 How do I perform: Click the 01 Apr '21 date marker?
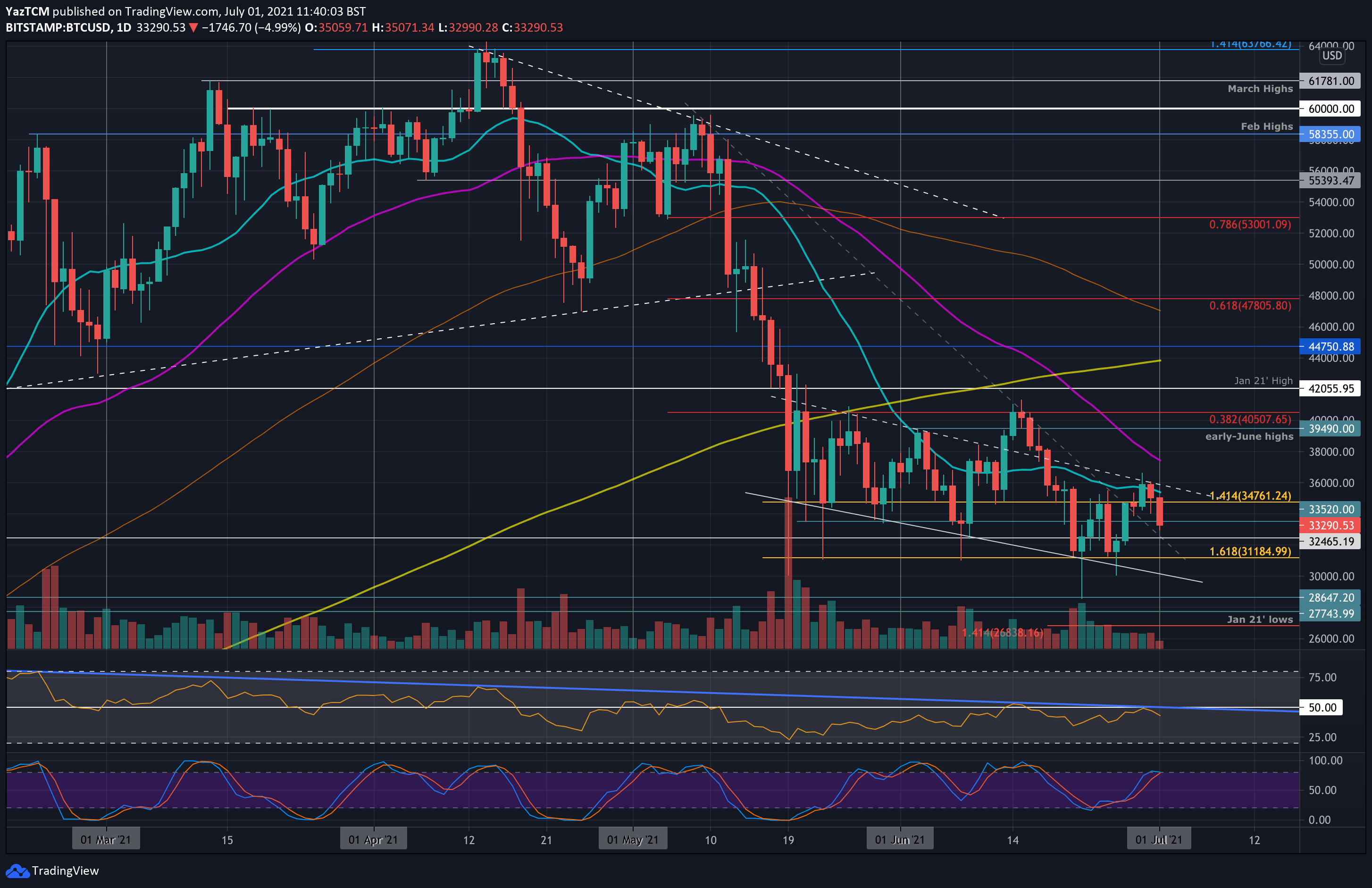tap(373, 839)
